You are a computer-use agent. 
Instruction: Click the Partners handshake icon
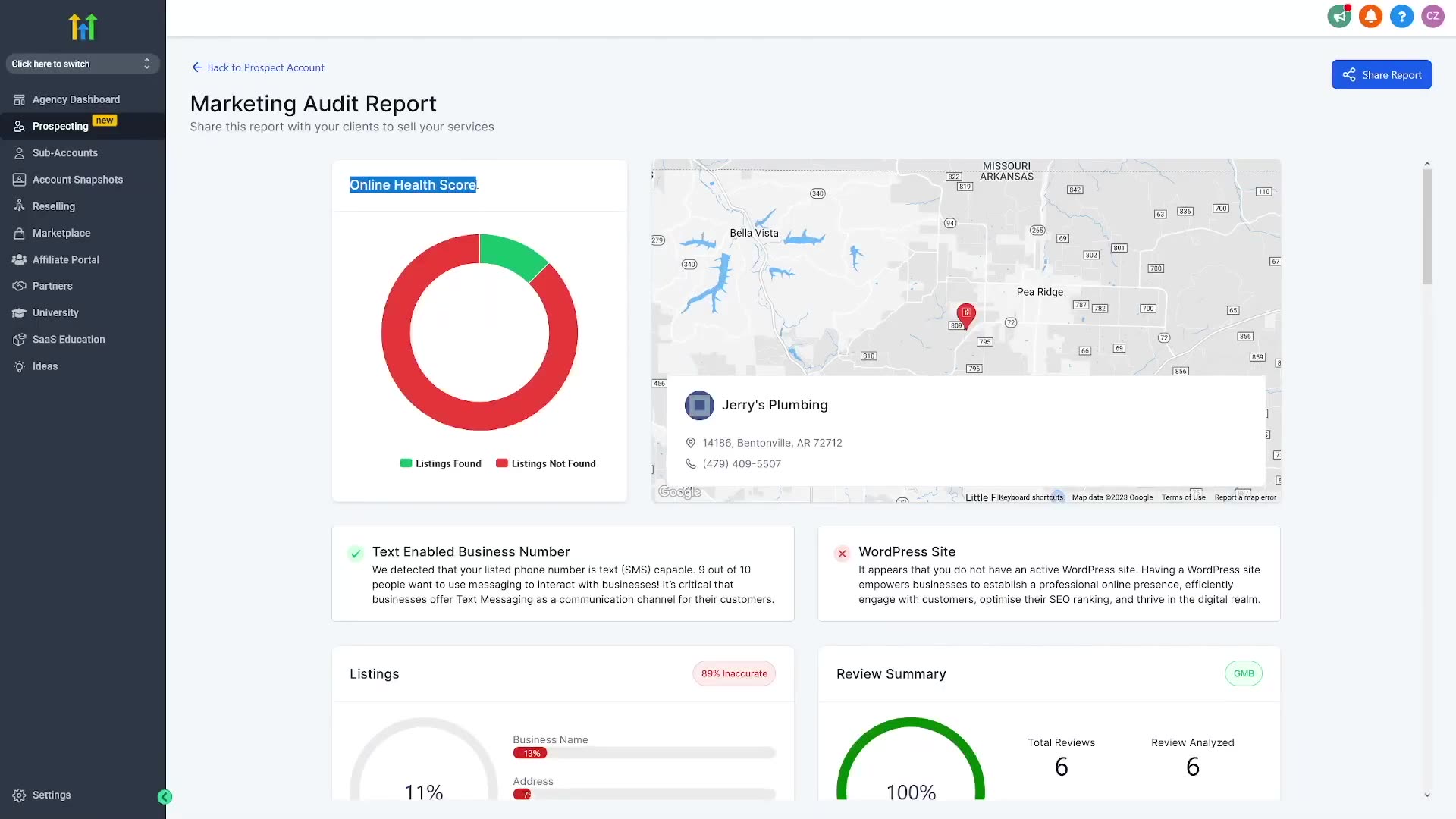(20, 286)
